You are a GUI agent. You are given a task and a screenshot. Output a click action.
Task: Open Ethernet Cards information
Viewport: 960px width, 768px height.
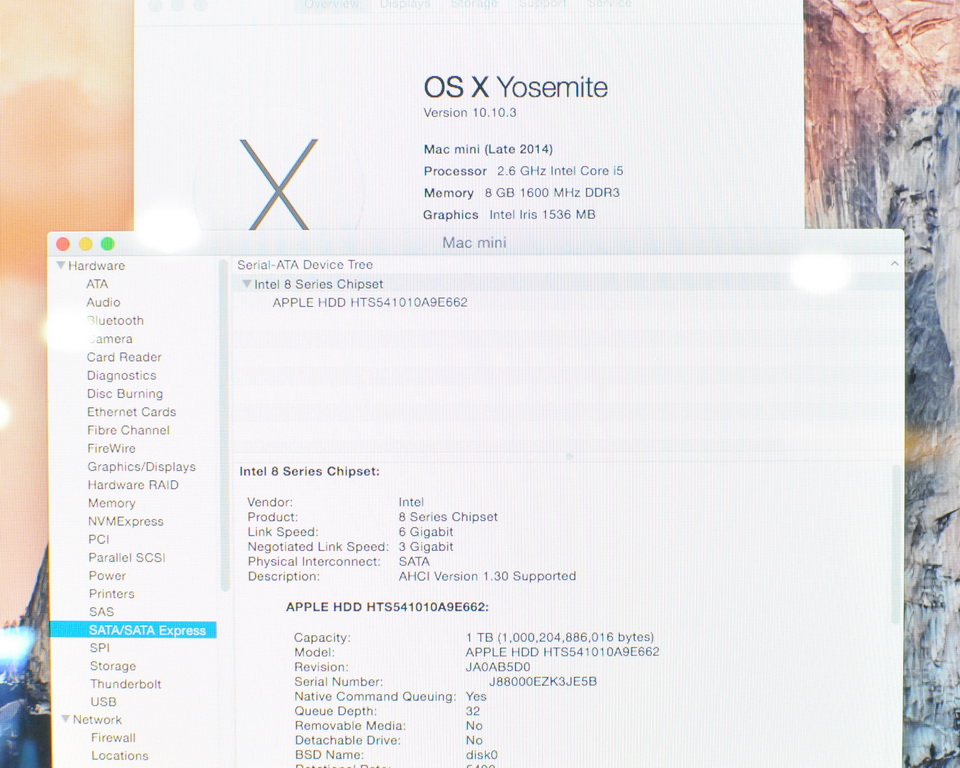(131, 412)
